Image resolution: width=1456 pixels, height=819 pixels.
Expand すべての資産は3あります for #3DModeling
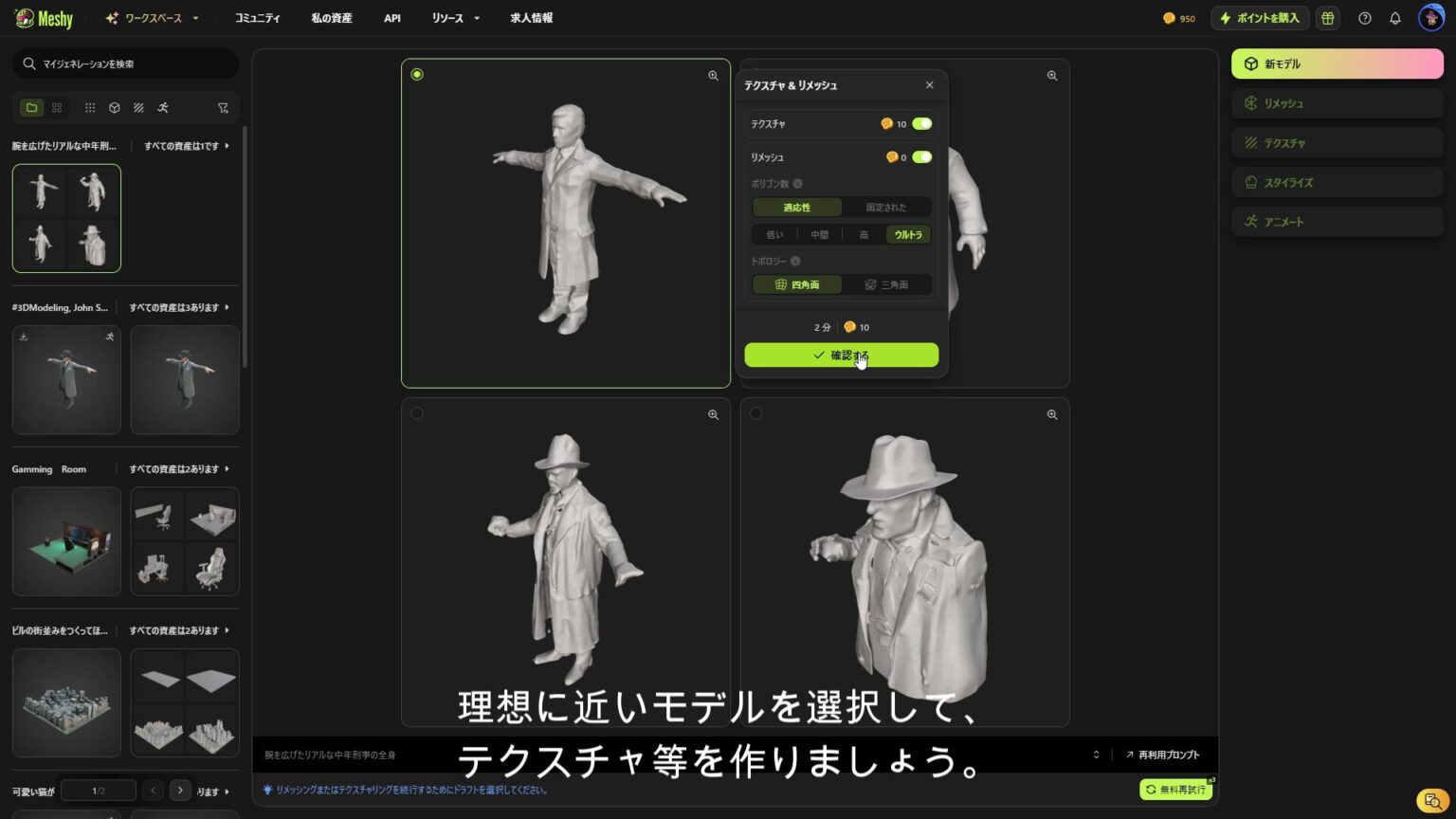point(175,307)
